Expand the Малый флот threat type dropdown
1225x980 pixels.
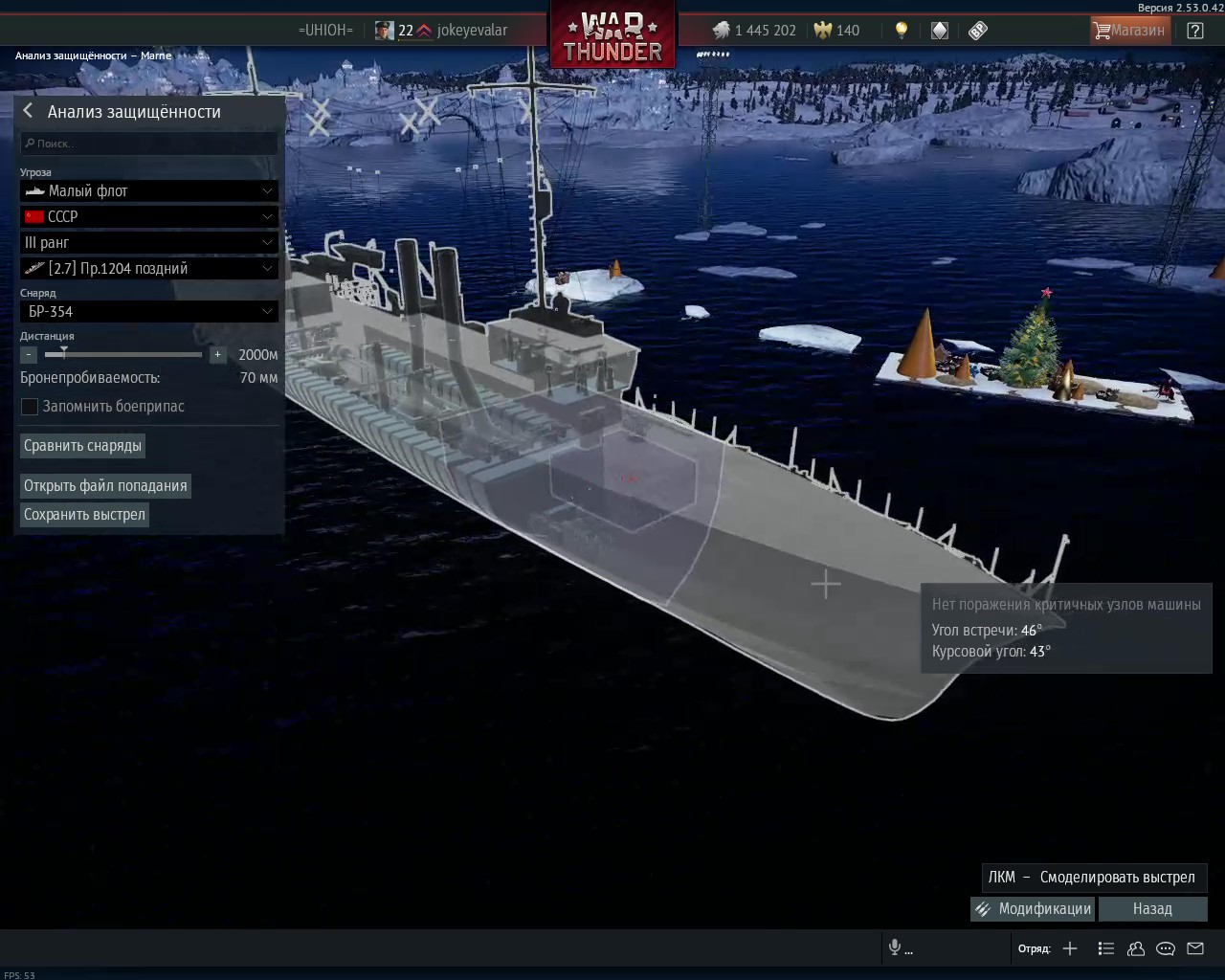pyautogui.click(x=149, y=191)
